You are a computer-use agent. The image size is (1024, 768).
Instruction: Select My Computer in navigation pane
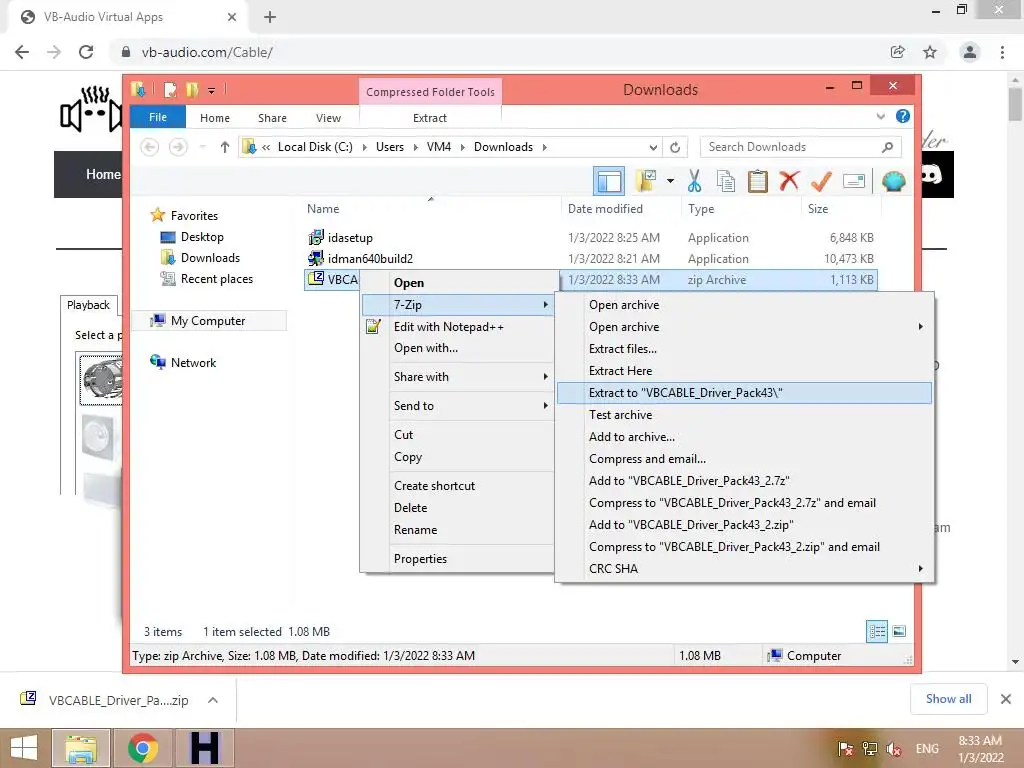click(x=208, y=321)
